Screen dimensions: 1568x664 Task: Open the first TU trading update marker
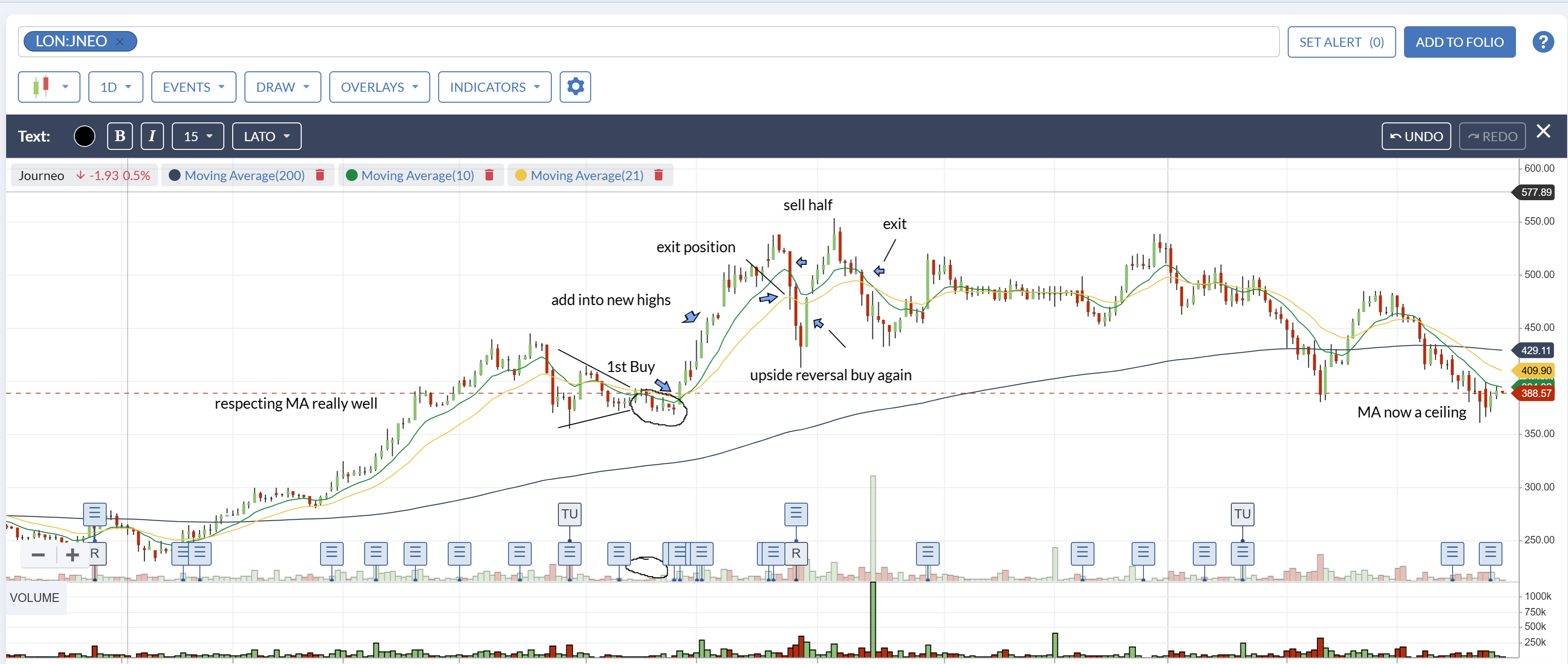click(x=569, y=514)
